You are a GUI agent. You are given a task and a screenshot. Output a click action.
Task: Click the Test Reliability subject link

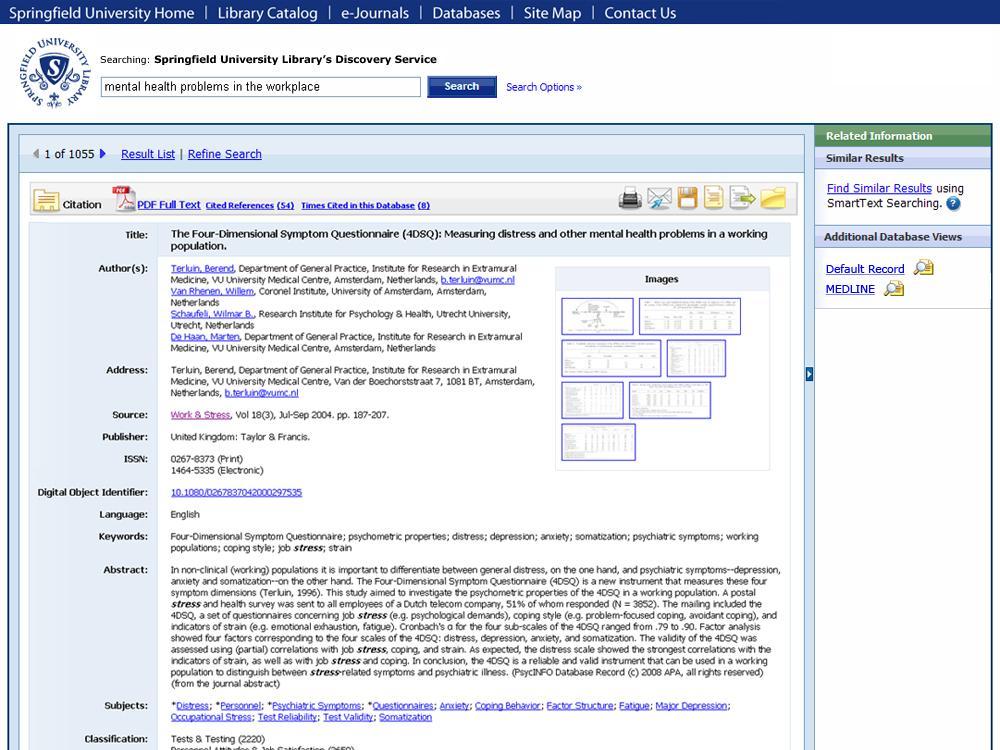[287, 717]
